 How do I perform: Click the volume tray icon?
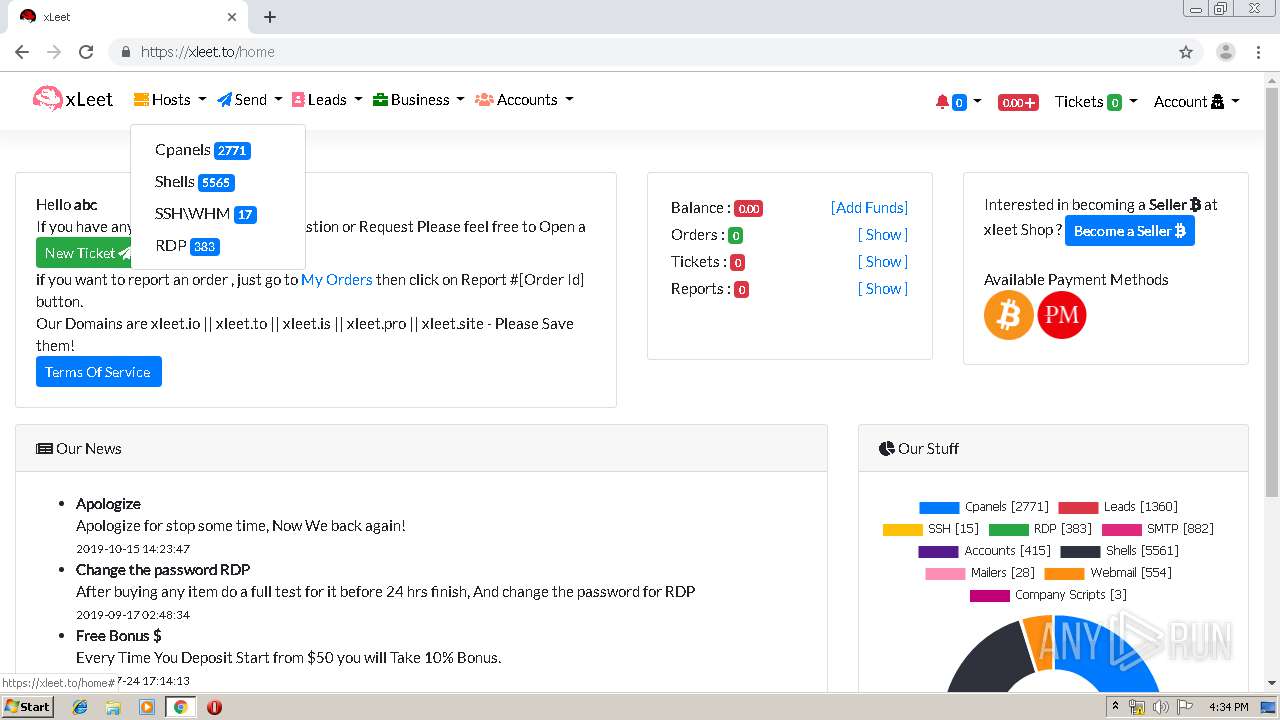coord(1160,707)
